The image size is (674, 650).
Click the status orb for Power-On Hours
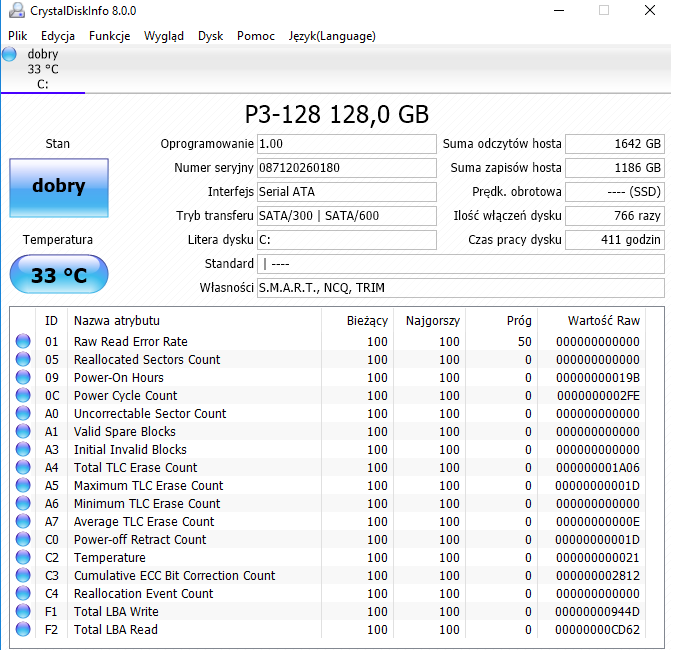tap(23, 377)
